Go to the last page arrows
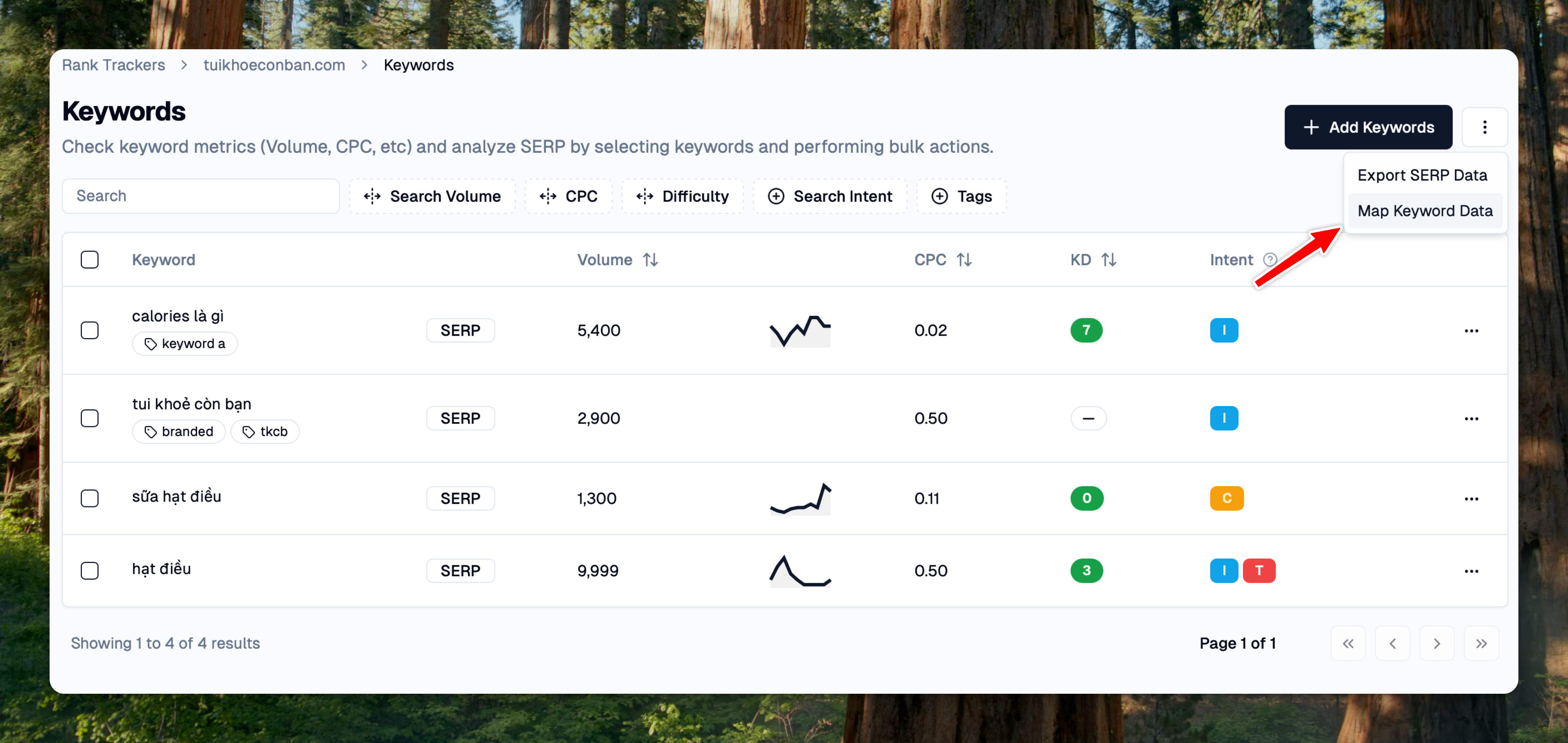The width and height of the screenshot is (1568, 743). [1481, 644]
